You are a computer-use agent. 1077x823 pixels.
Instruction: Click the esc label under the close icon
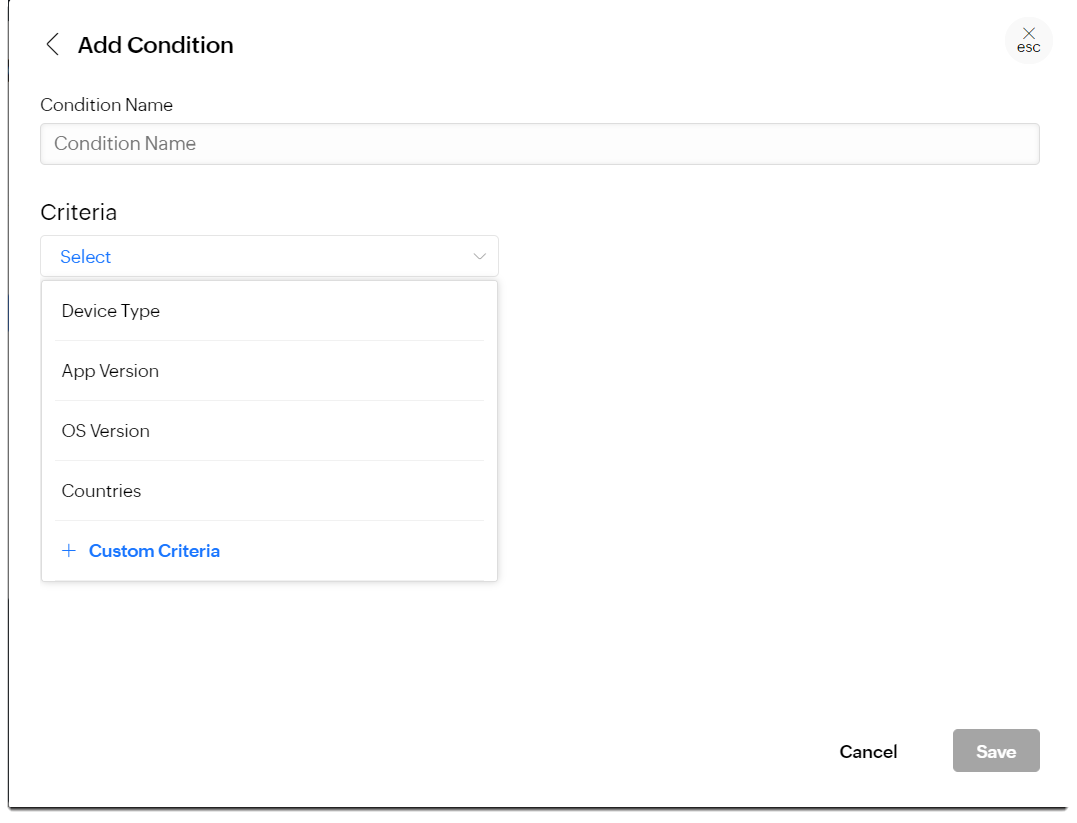point(1029,48)
